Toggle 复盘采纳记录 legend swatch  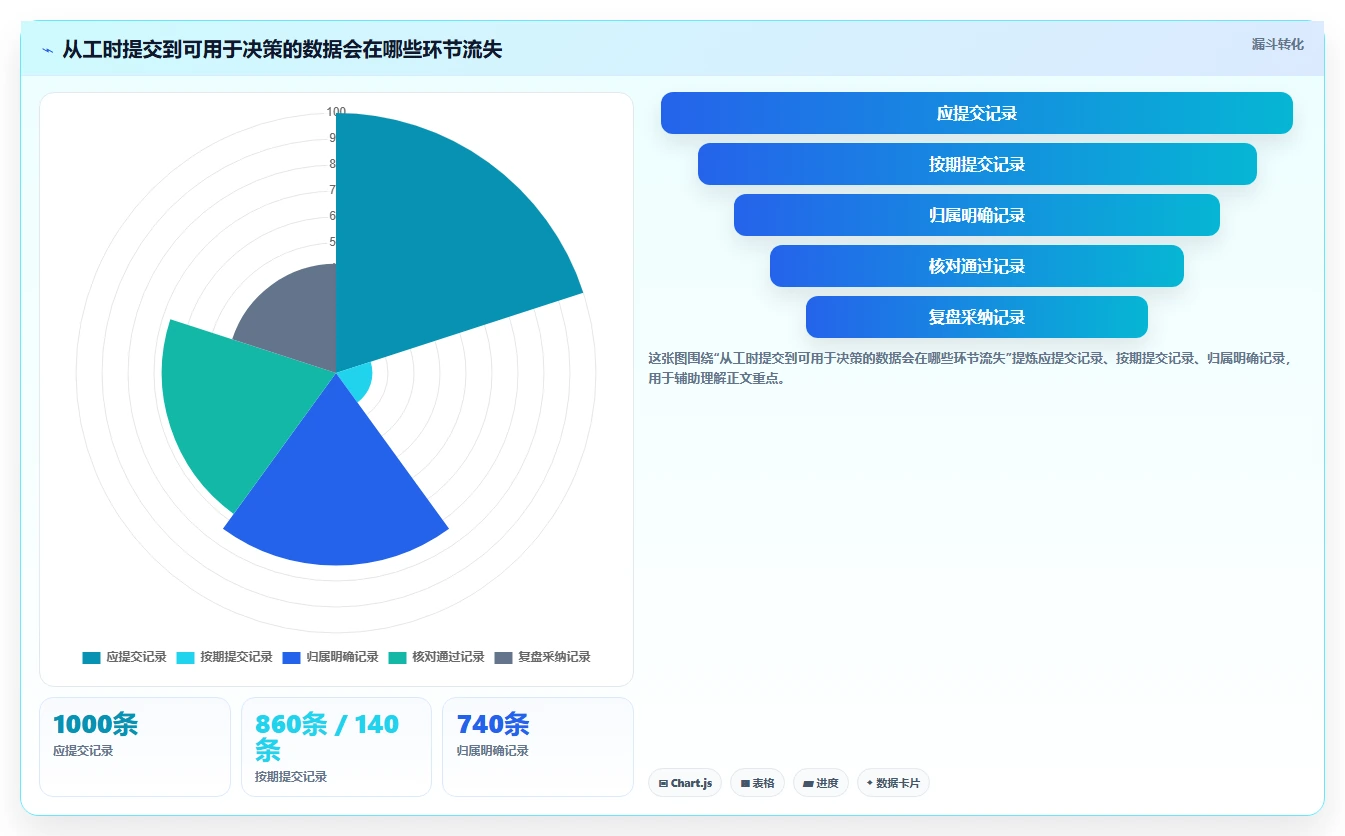(x=504, y=657)
